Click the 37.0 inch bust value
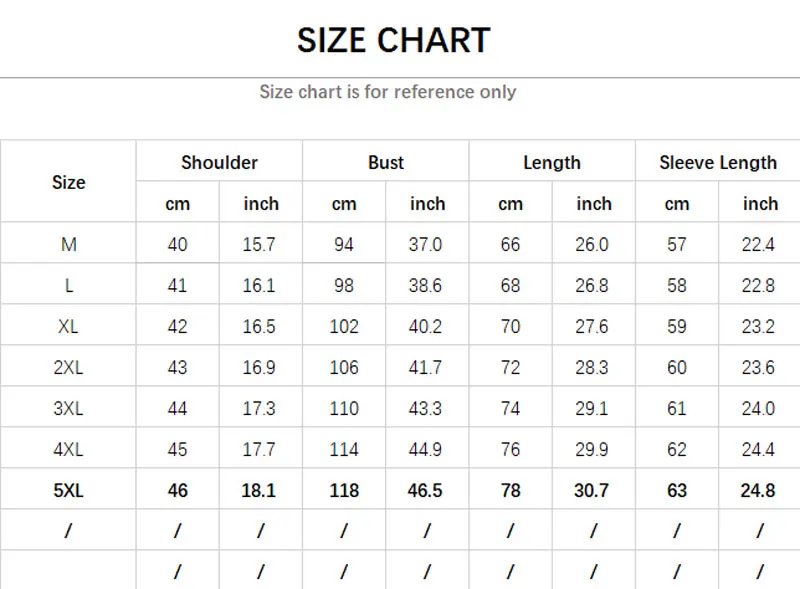This screenshot has height=589, width=800. (x=427, y=245)
